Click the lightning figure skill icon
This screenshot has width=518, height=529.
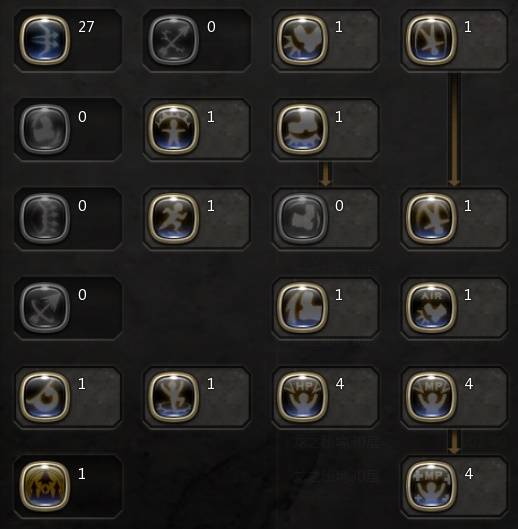click(174, 397)
